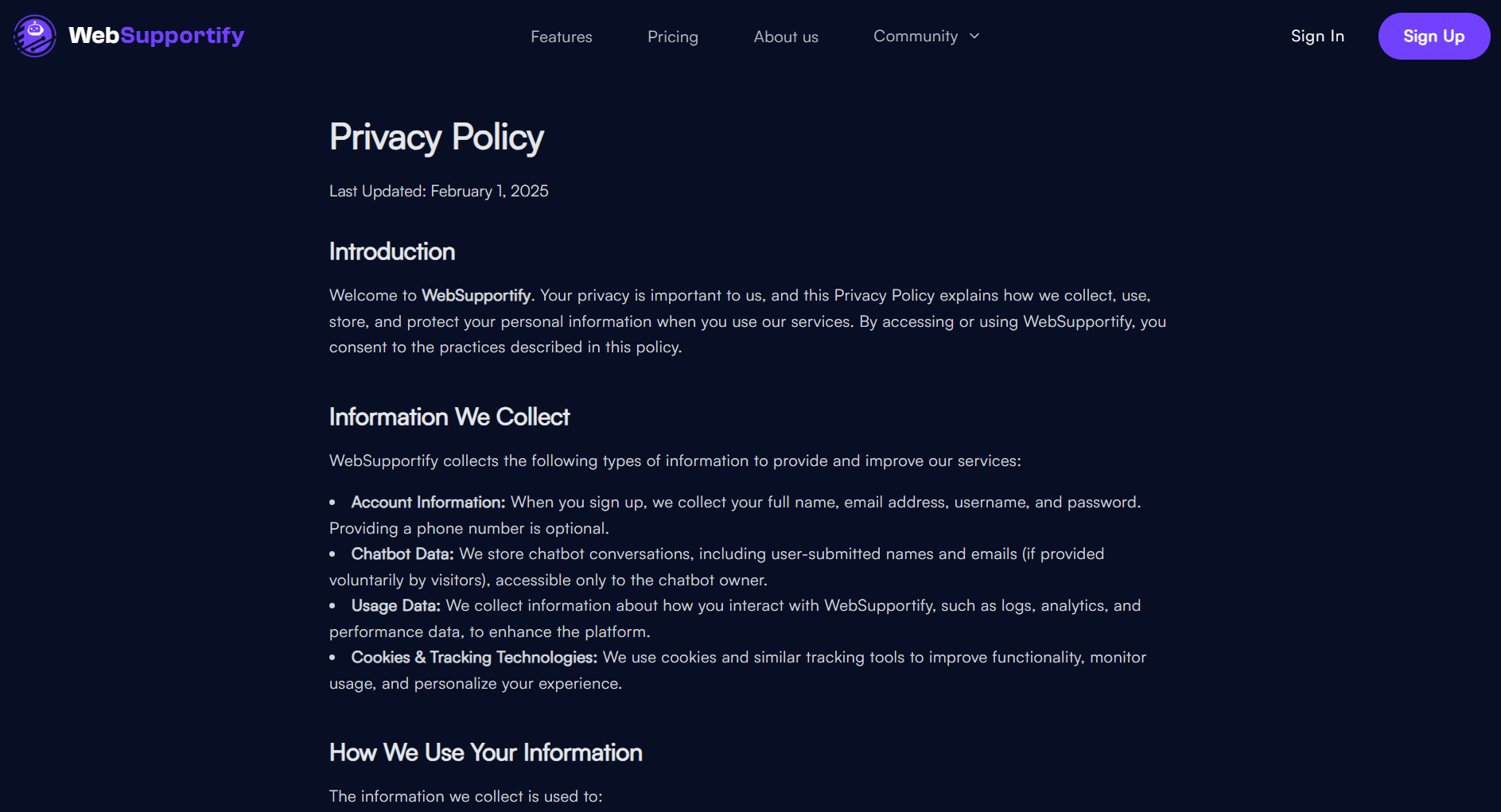The height and width of the screenshot is (812, 1501).
Task: Select the WebSupportify brand name in the header
Action: pos(156,36)
